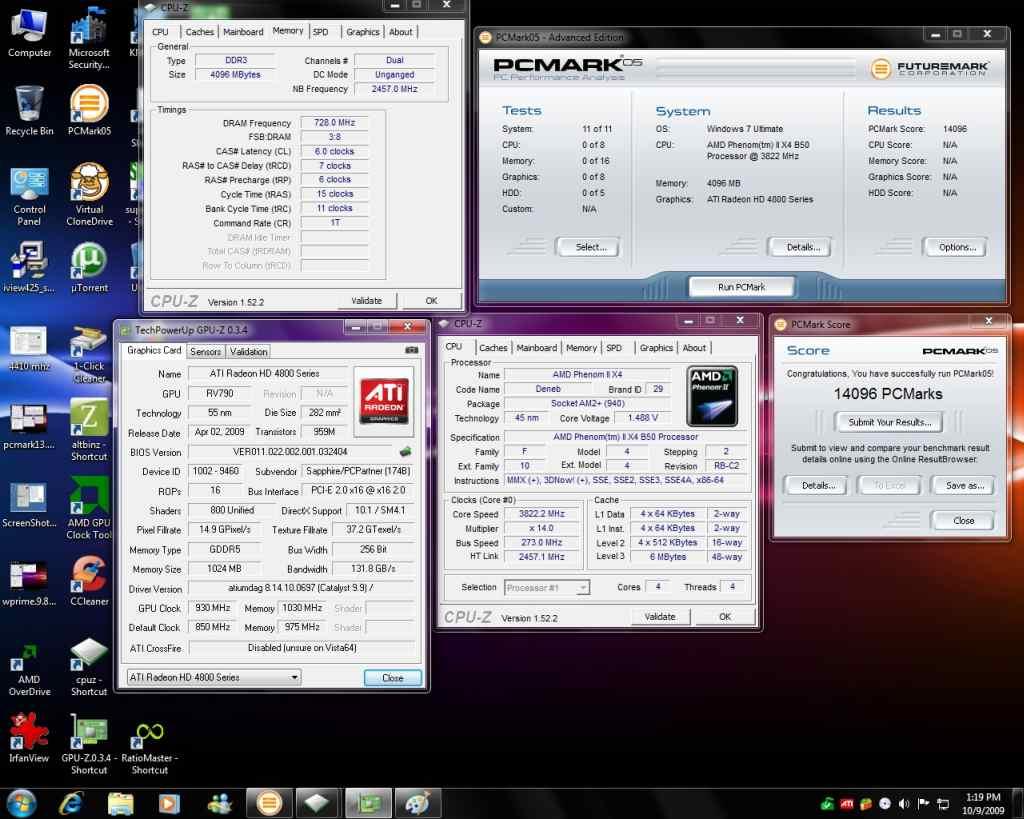Open Mainboard tab in lower CPU-Z window
Viewport: 1024px width, 819px height.
pyautogui.click(x=536, y=347)
